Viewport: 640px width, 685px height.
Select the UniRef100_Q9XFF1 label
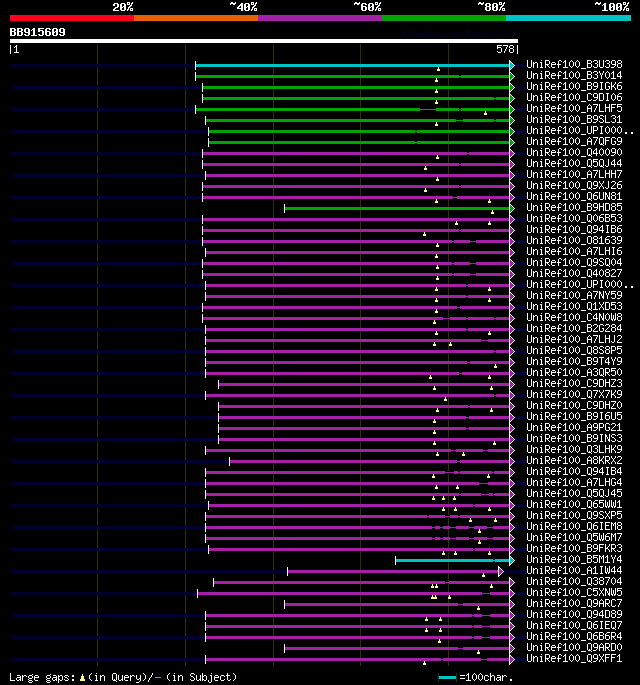tap(574, 658)
